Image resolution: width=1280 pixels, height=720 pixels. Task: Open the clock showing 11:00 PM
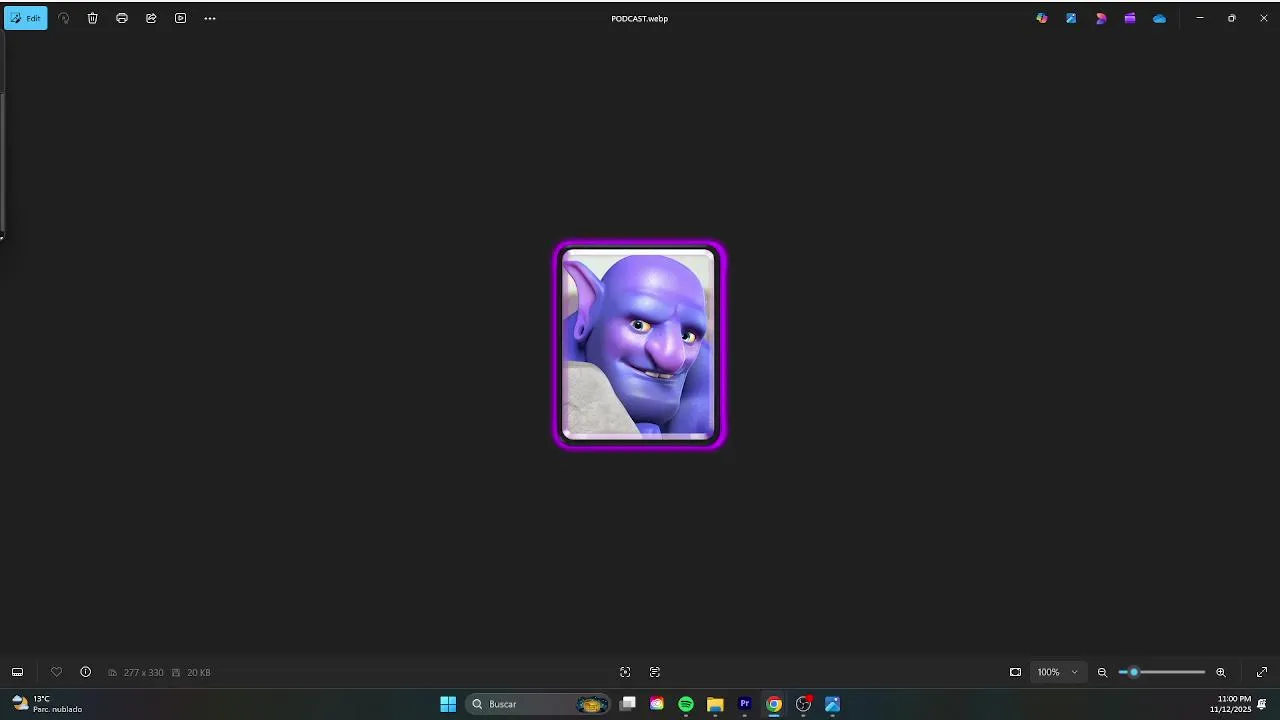tap(1230, 704)
